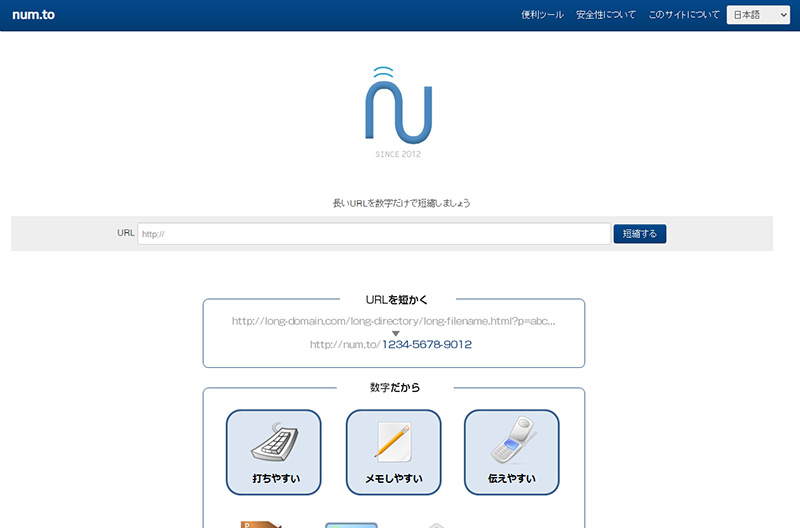This screenshot has width=800, height=528.
Task: Click the tagline 長いURLを数字だけで短縮しましょう
Action: [402, 203]
